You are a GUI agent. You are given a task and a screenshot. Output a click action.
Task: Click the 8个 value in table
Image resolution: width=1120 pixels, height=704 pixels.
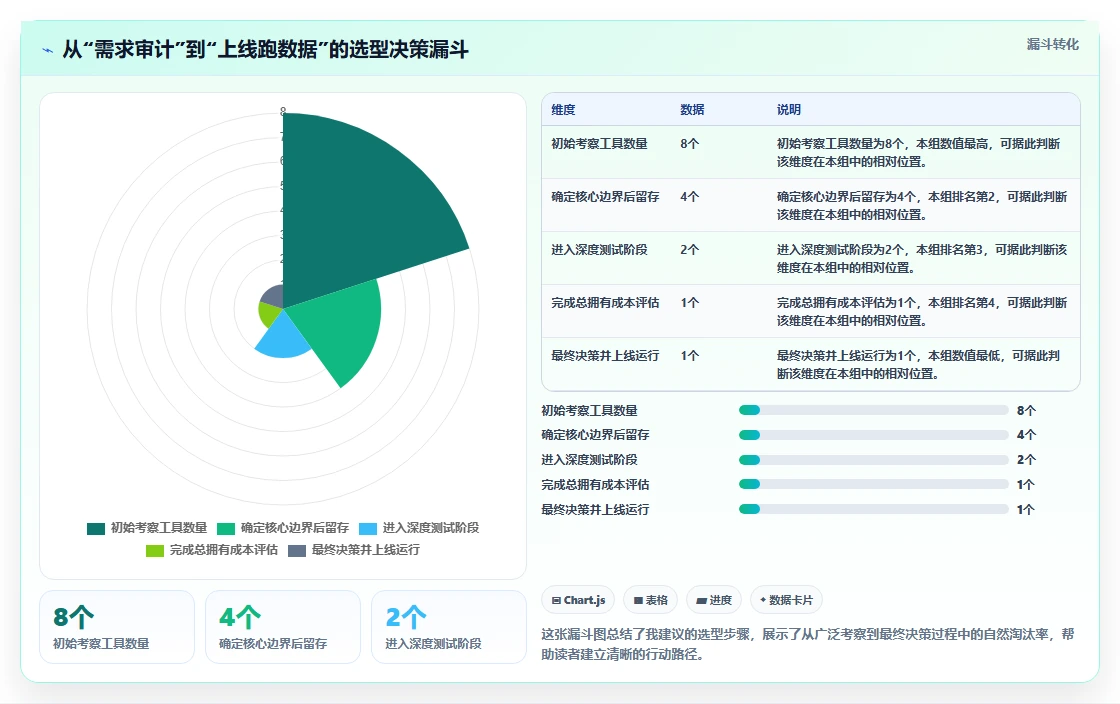[689, 144]
